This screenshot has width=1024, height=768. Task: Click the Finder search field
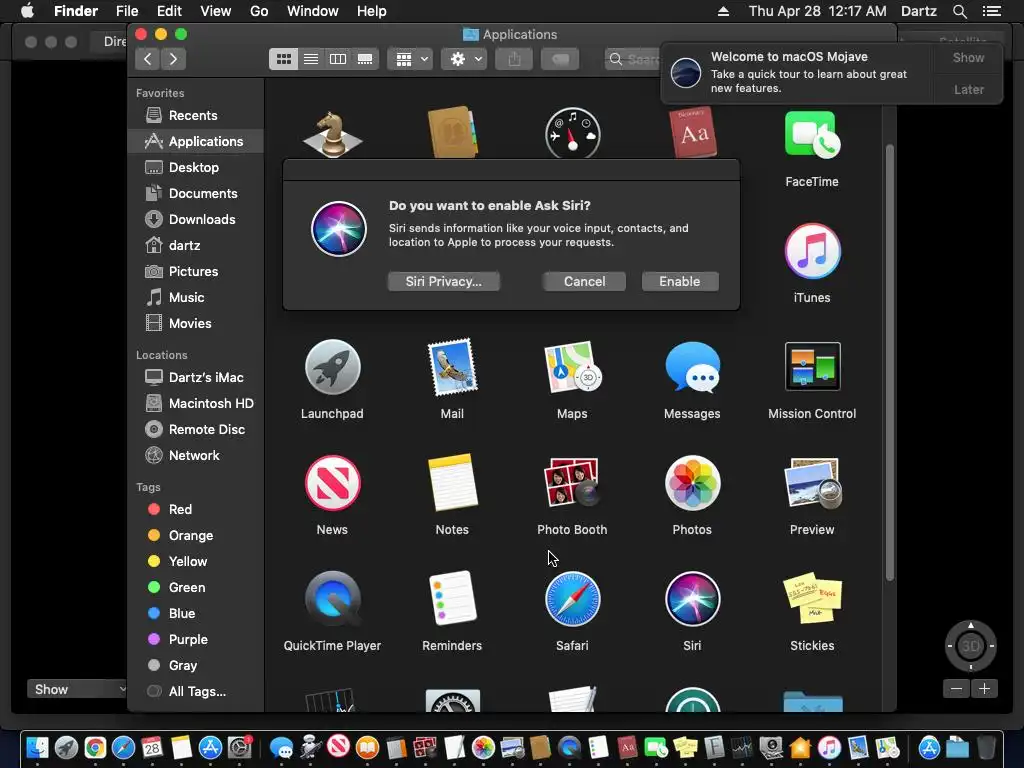click(633, 59)
